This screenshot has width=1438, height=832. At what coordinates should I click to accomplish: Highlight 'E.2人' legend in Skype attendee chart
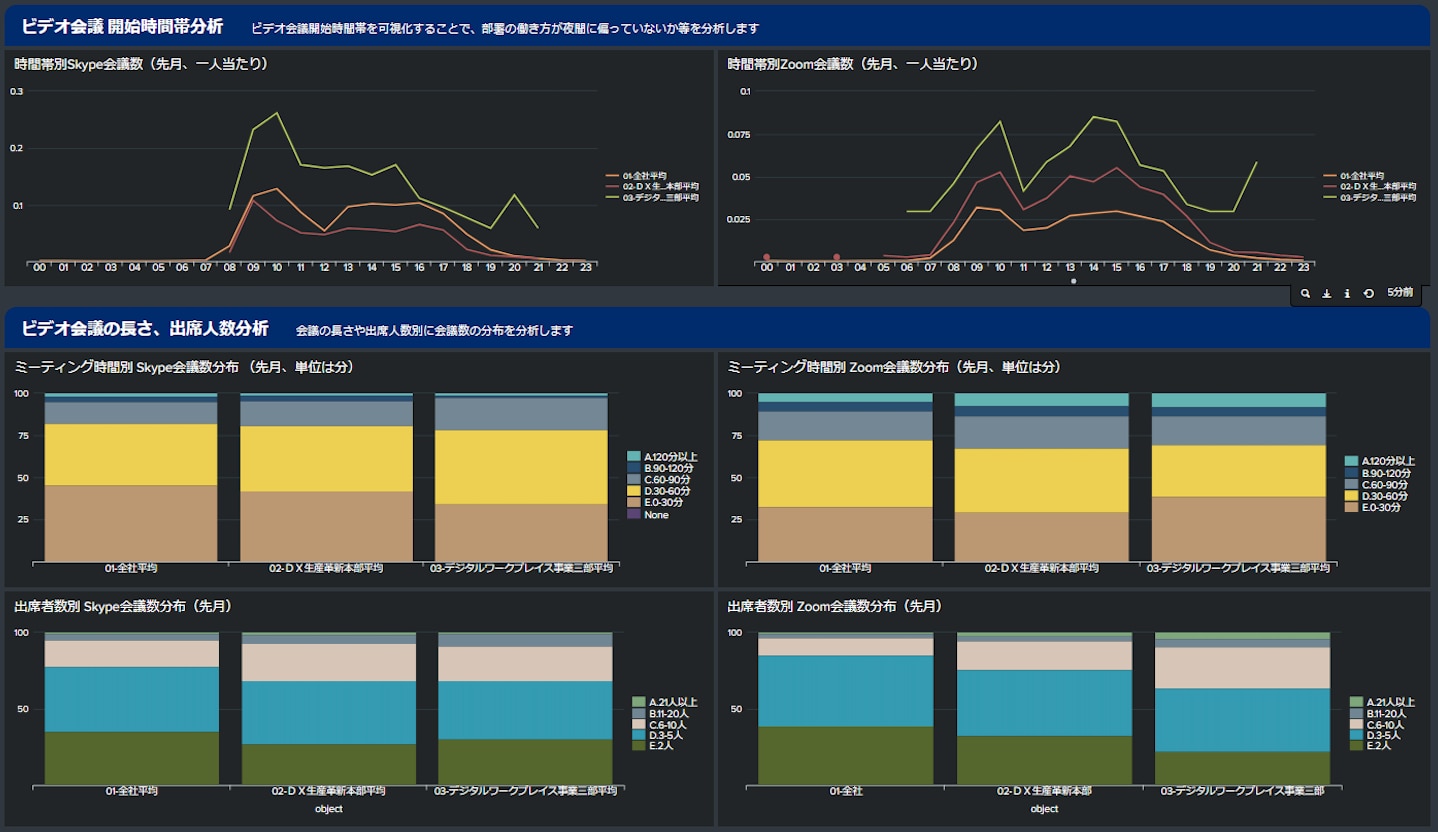[654, 746]
